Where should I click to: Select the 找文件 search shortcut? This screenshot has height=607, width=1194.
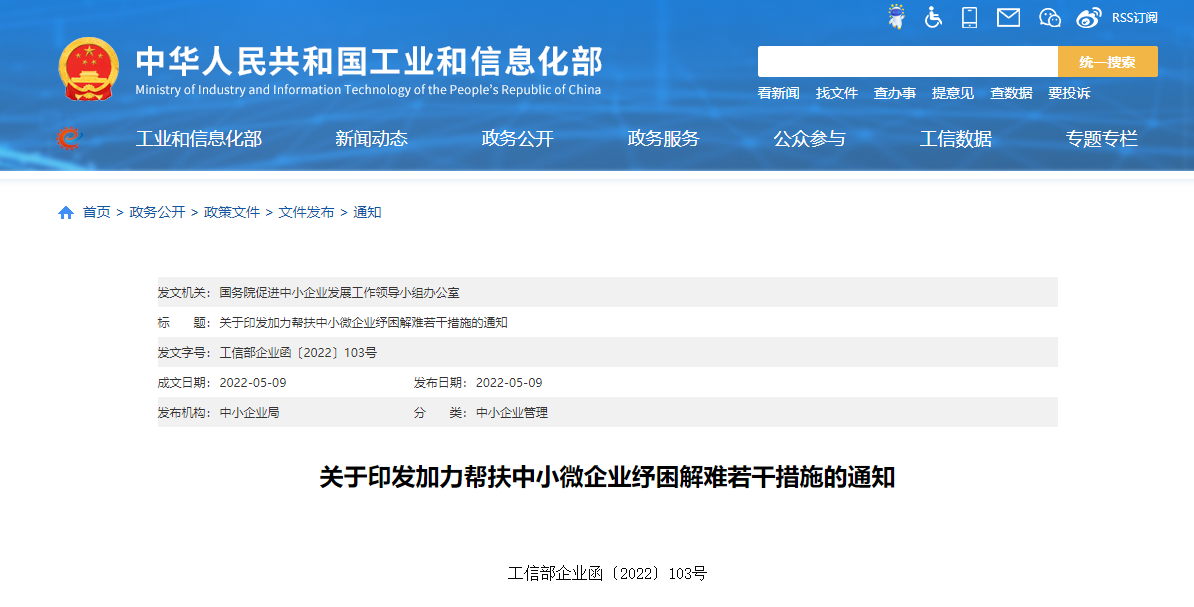[837, 93]
